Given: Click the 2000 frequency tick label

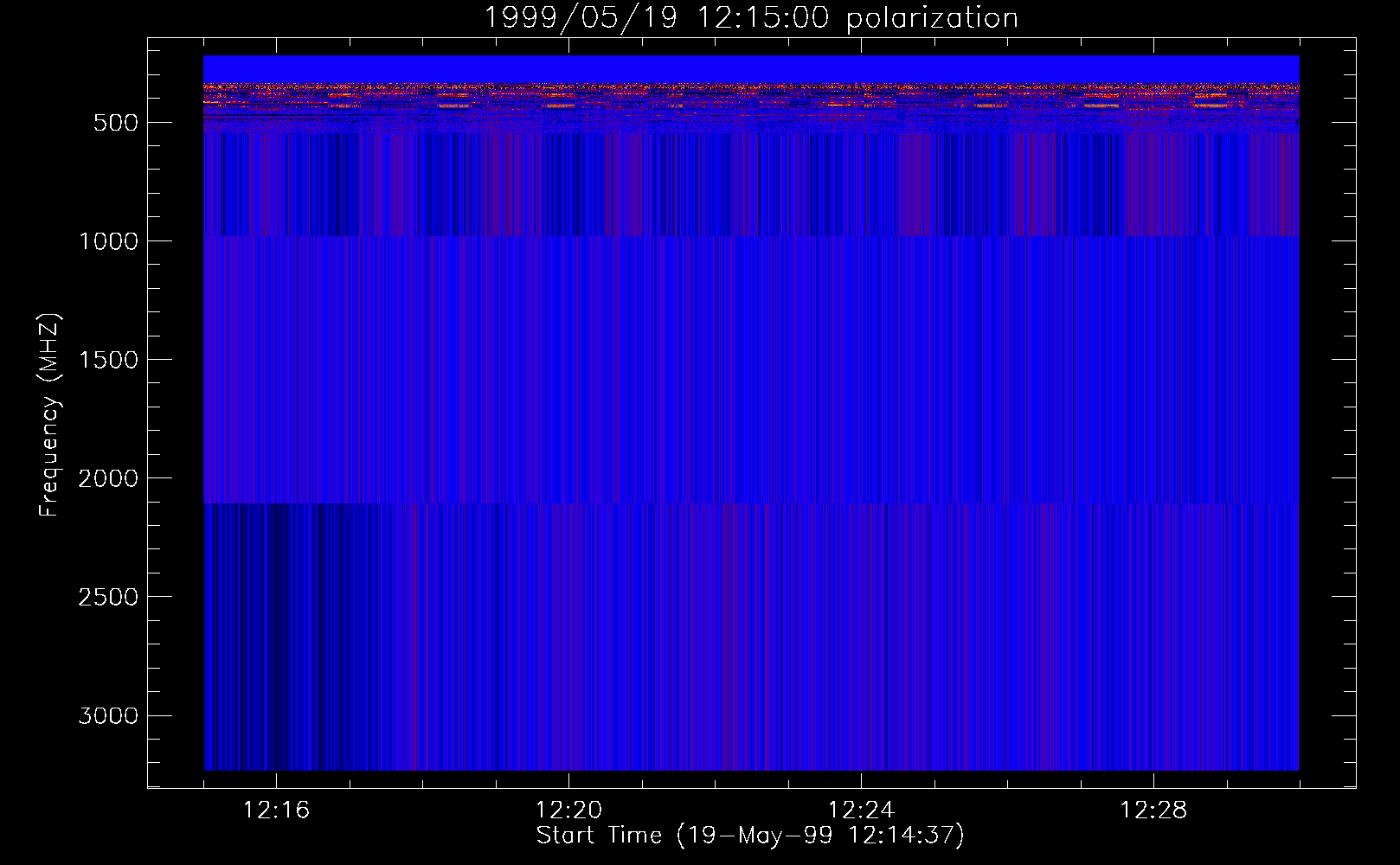Looking at the screenshot, I should point(108,478).
